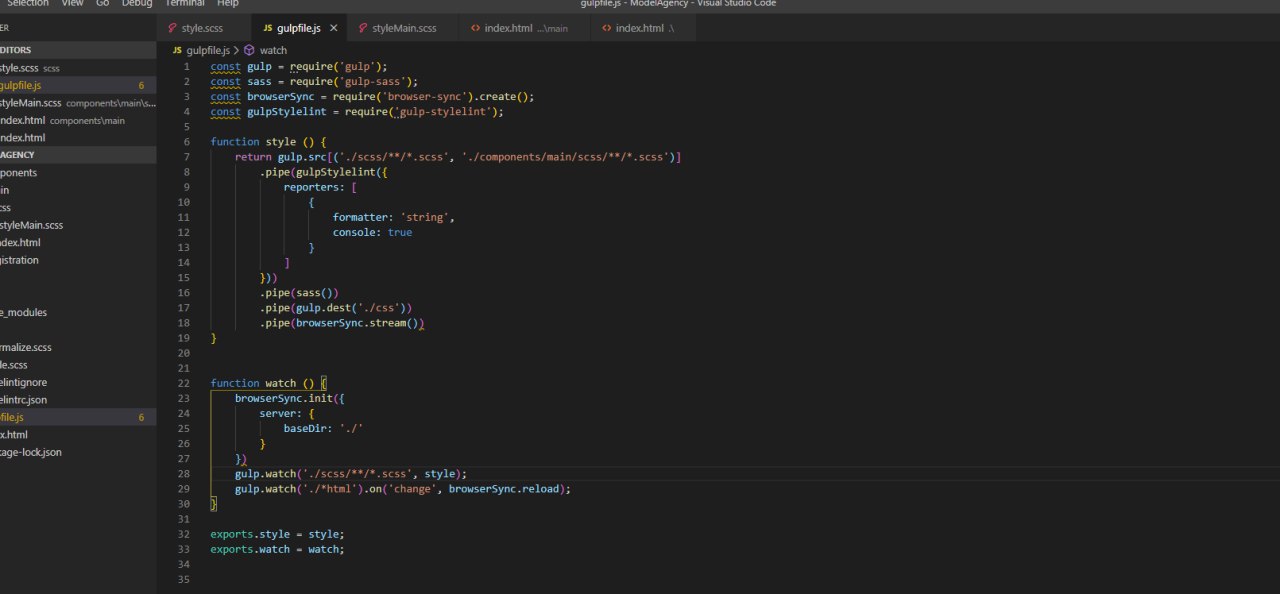This screenshot has width=1280, height=594.
Task: Open the Debug menu
Action: pyautogui.click(x=137, y=3)
